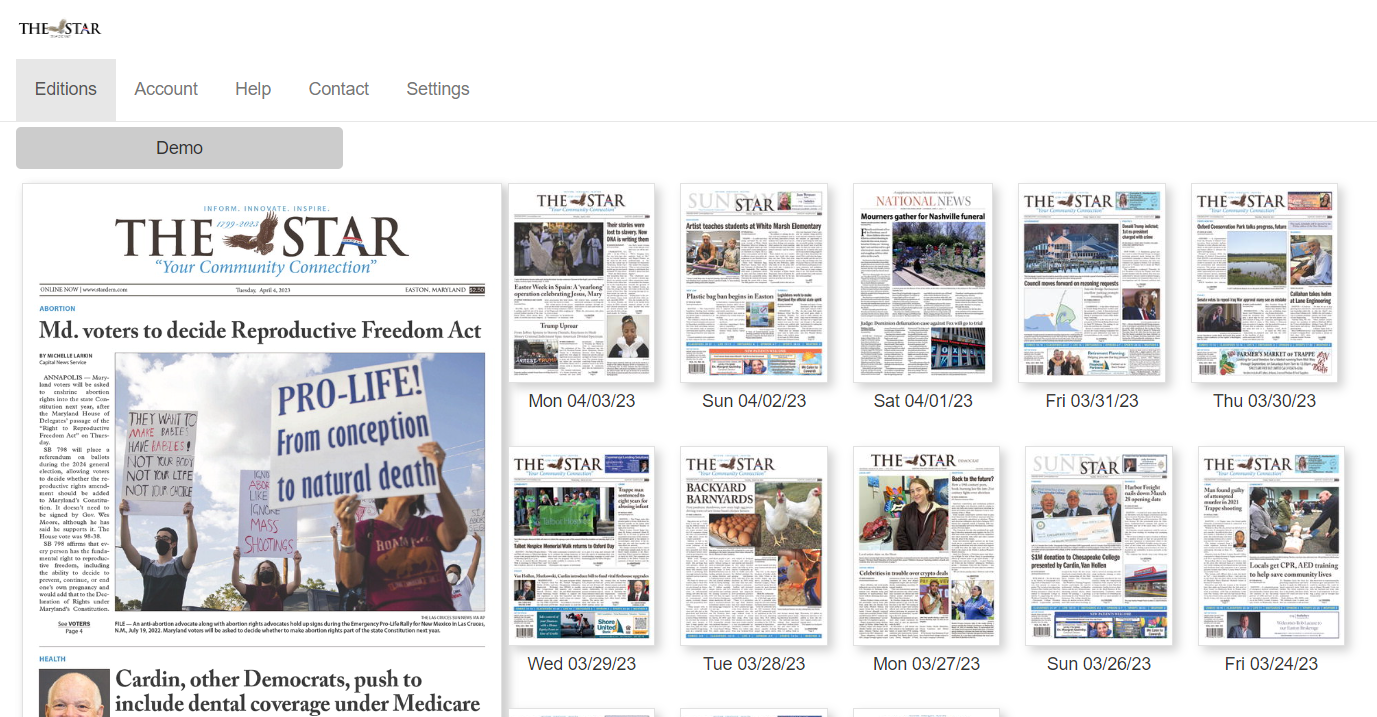The height and width of the screenshot is (717, 1377).
Task: Click the 'Tue 03/28/23' date label
Action: pos(754,664)
